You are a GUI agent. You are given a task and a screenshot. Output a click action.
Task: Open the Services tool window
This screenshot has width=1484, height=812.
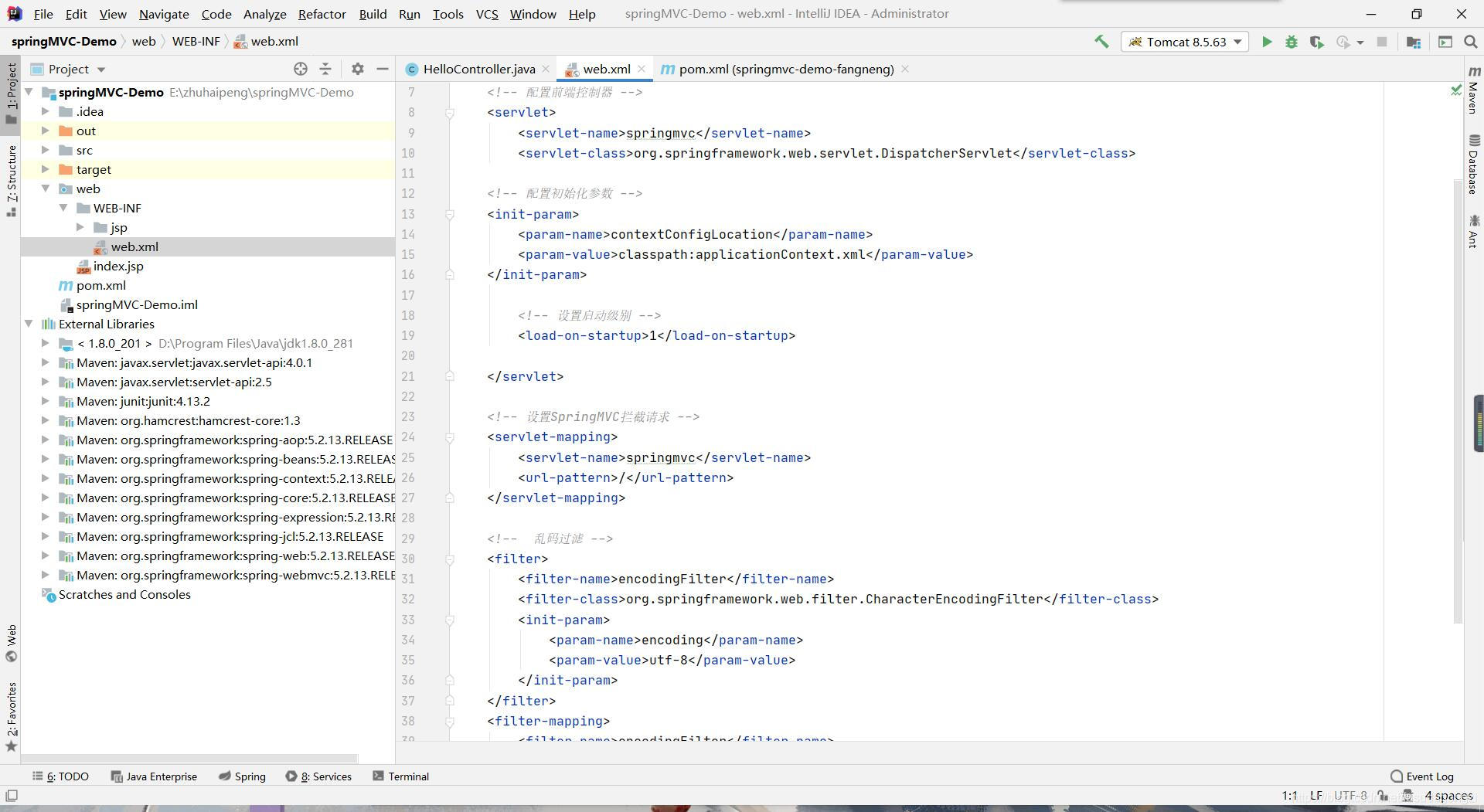[318, 776]
